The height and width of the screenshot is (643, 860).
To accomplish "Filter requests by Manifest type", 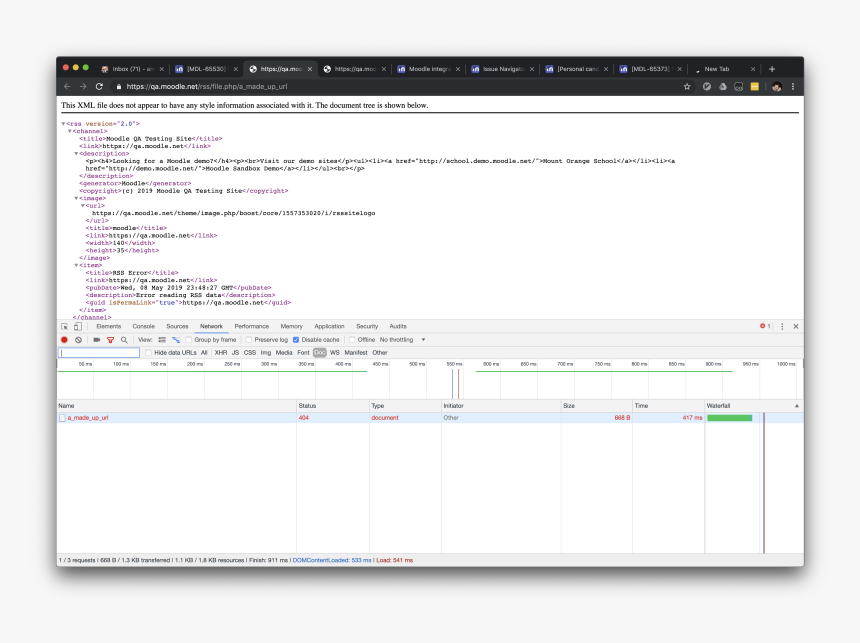I will pos(356,353).
